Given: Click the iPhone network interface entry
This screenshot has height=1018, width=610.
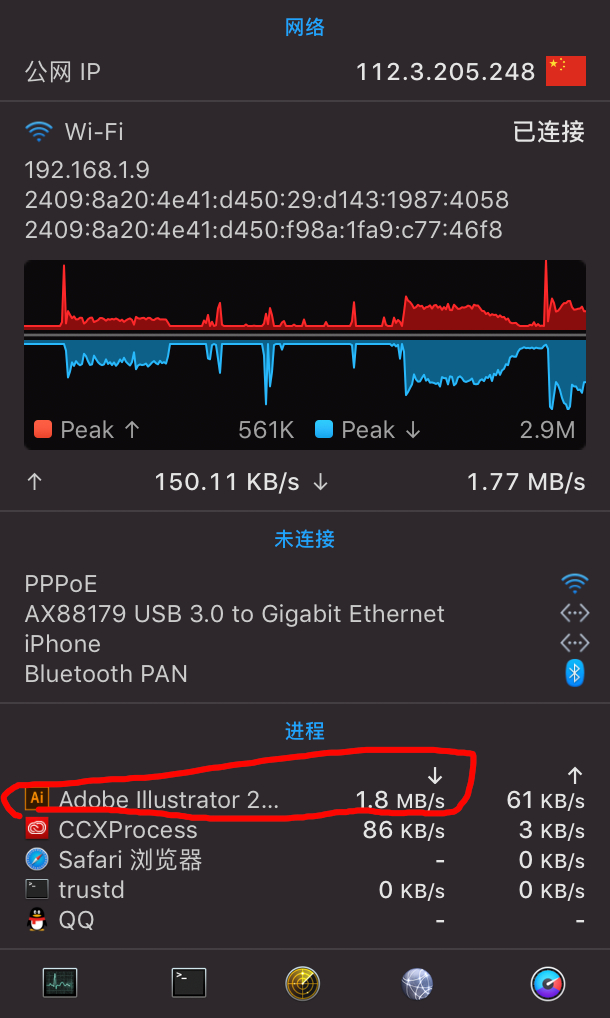Looking at the screenshot, I should pyautogui.click(x=62, y=643).
